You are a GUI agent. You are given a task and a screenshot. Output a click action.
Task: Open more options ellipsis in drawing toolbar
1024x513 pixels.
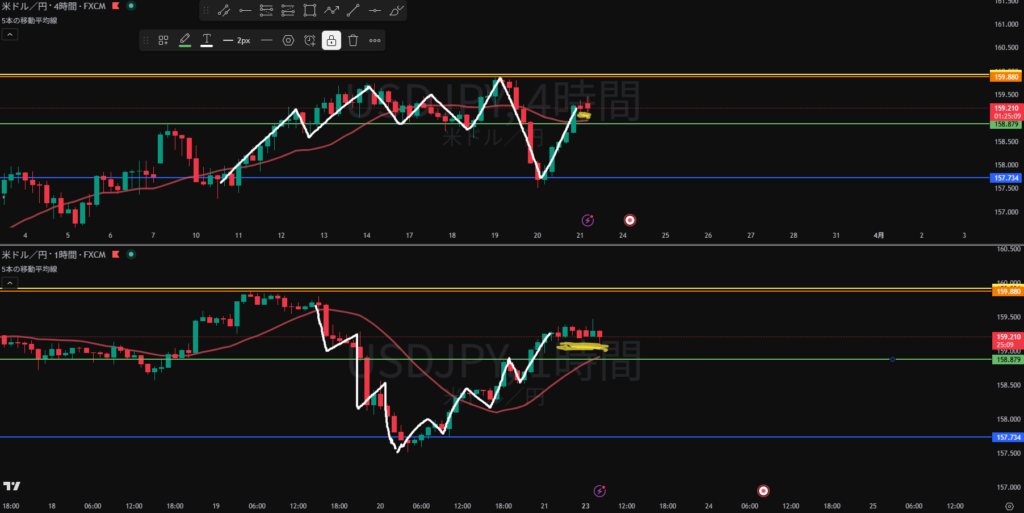coord(375,40)
